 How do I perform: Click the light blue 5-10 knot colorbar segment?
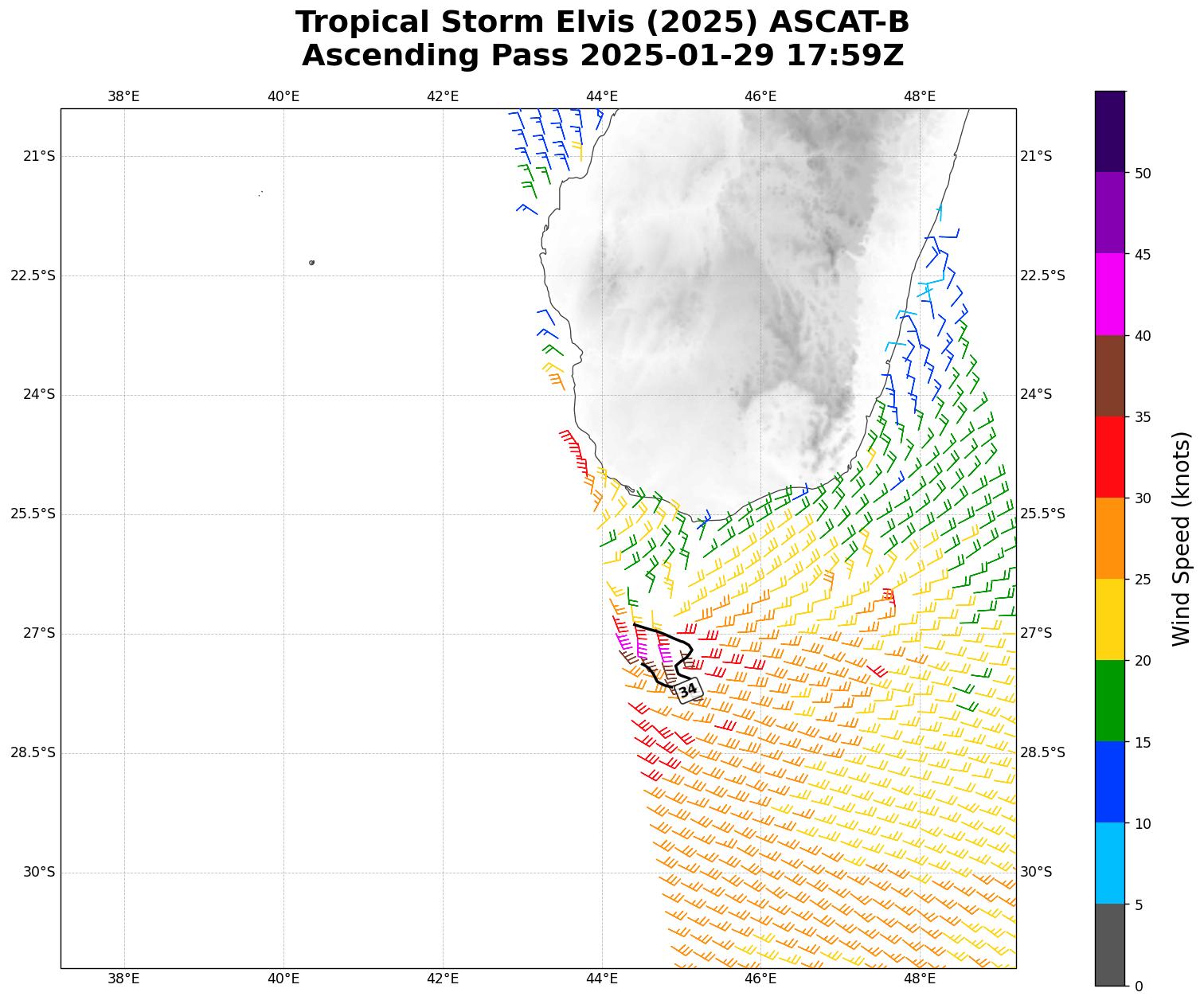pos(1109,863)
